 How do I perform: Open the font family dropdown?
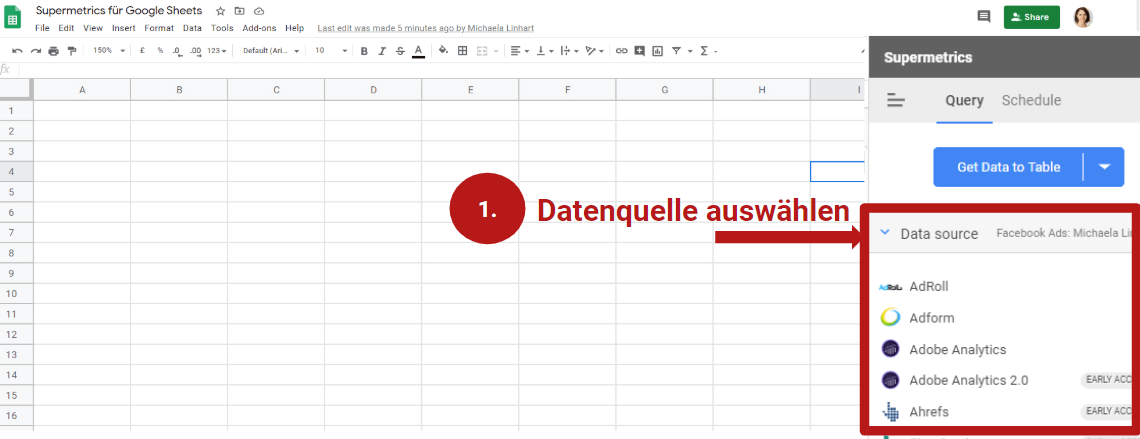click(271, 51)
